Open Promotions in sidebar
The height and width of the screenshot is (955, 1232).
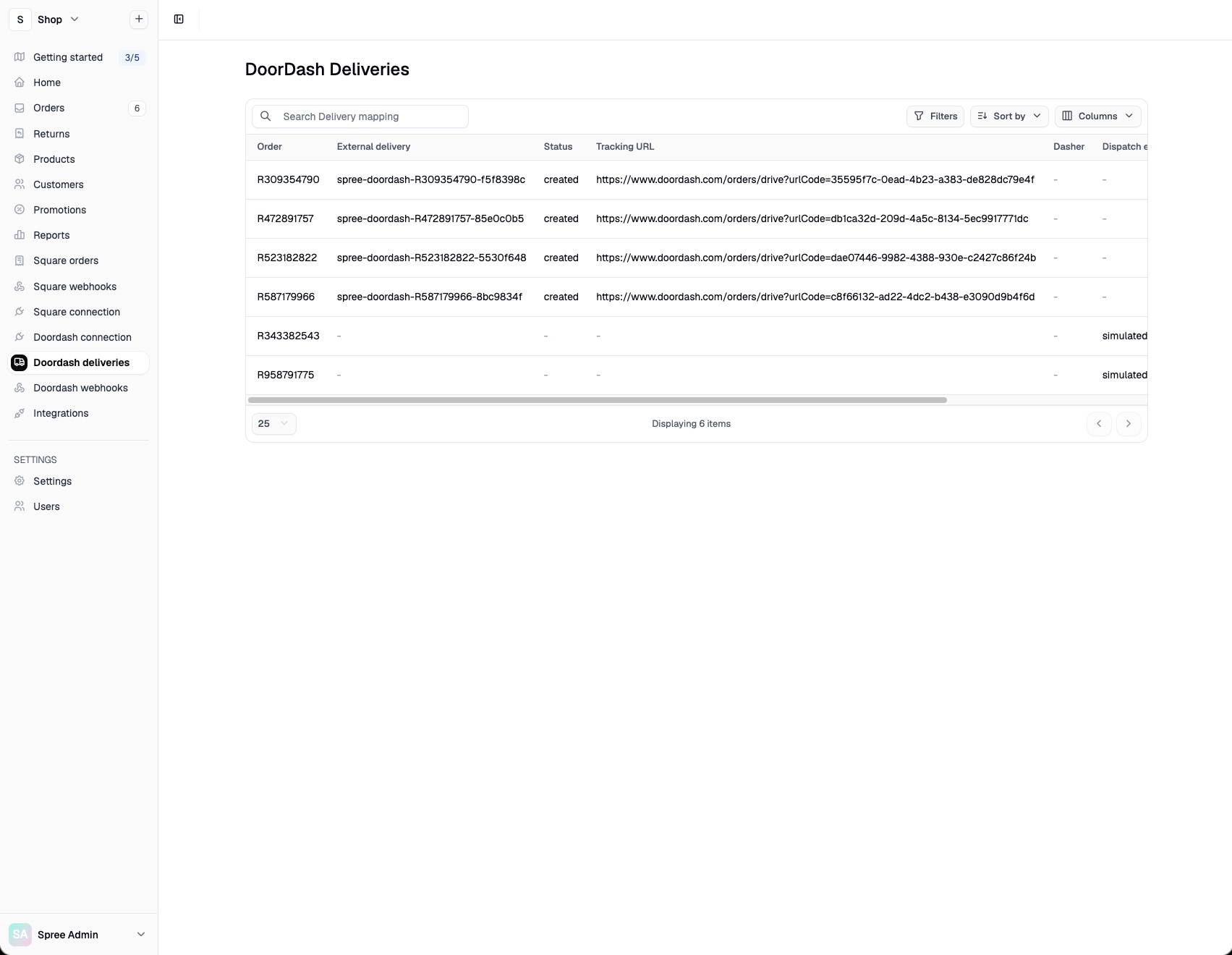coord(78,210)
